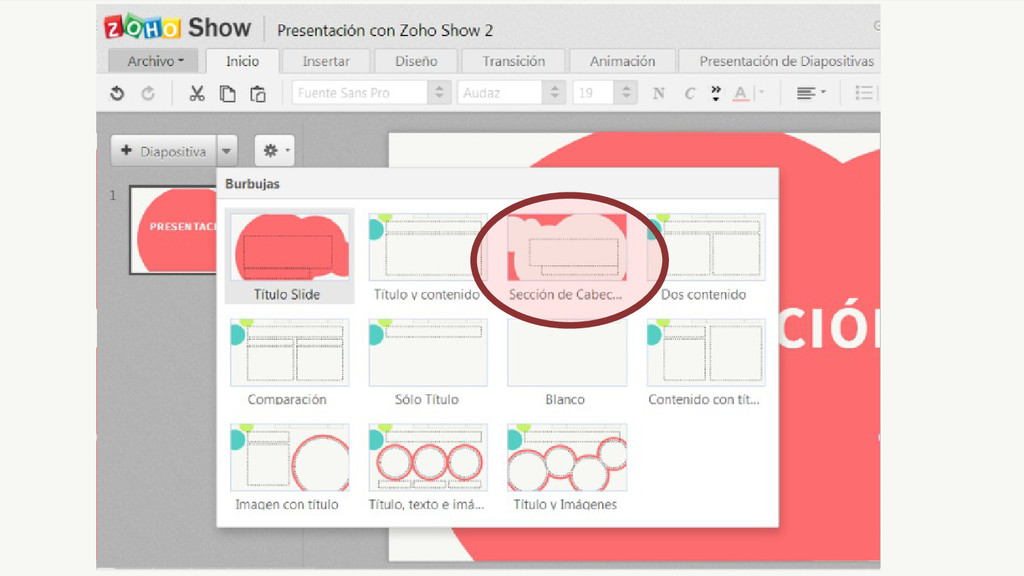Open the font color dropdown arrow

tap(760, 93)
